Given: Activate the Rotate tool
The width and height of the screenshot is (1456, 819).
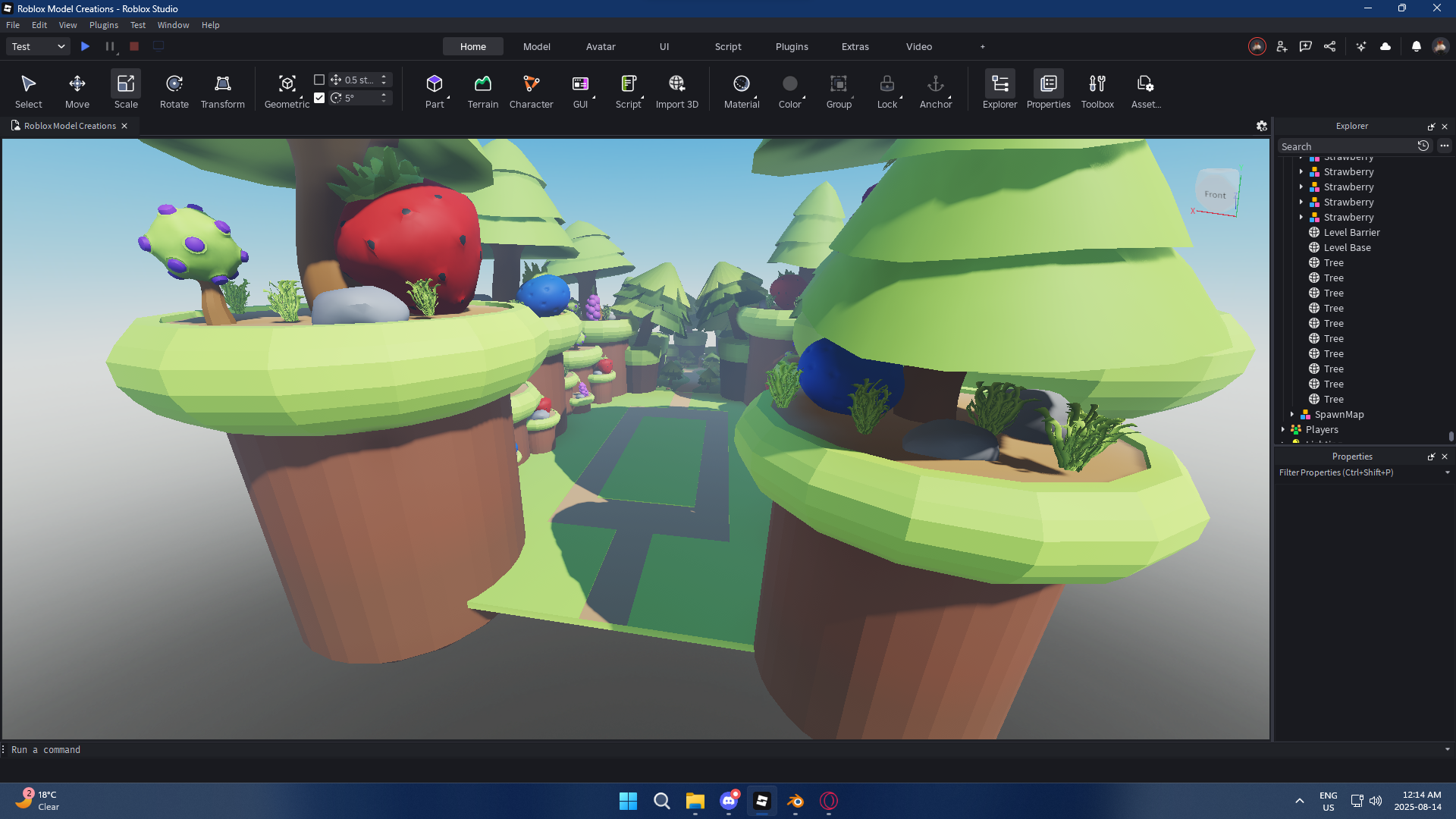Looking at the screenshot, I should click(174, 89).
